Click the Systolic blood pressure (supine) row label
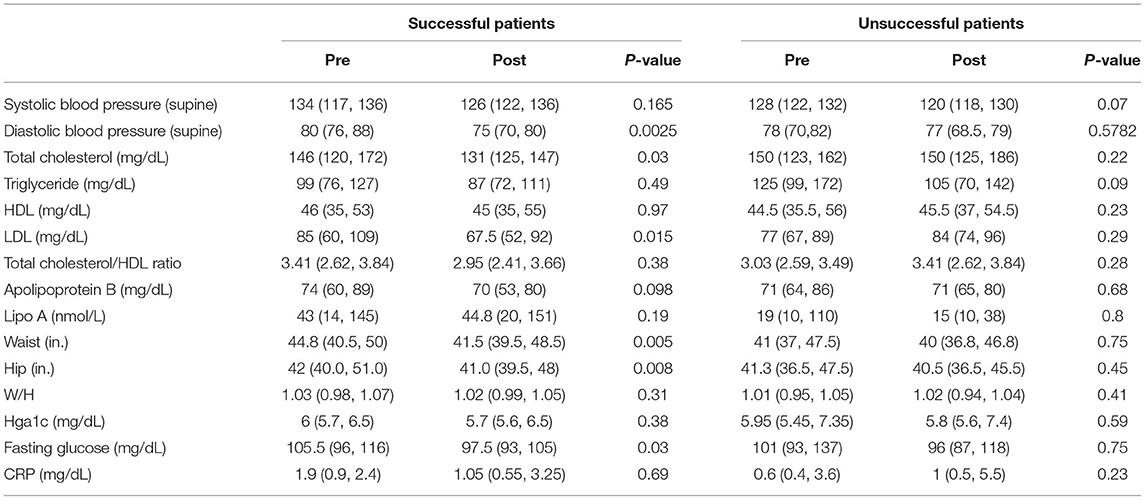 112,104
